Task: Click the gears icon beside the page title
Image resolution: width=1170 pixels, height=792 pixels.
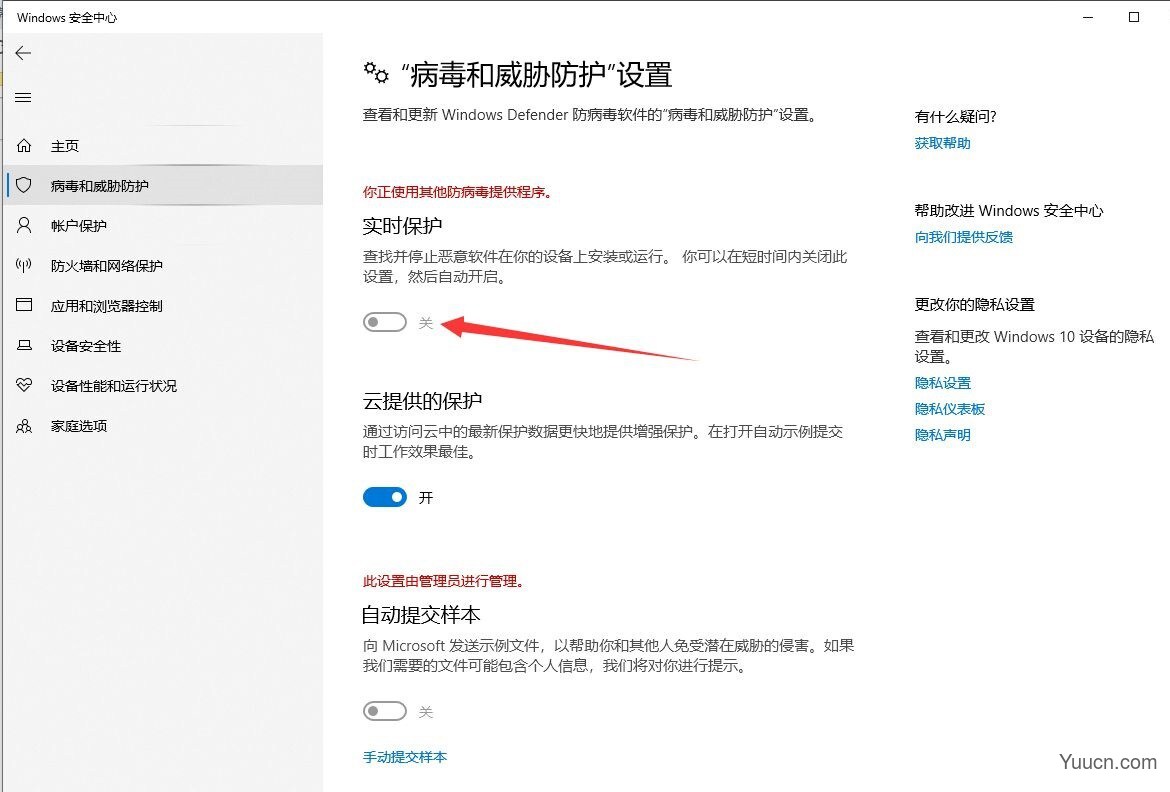Action: 376,73
